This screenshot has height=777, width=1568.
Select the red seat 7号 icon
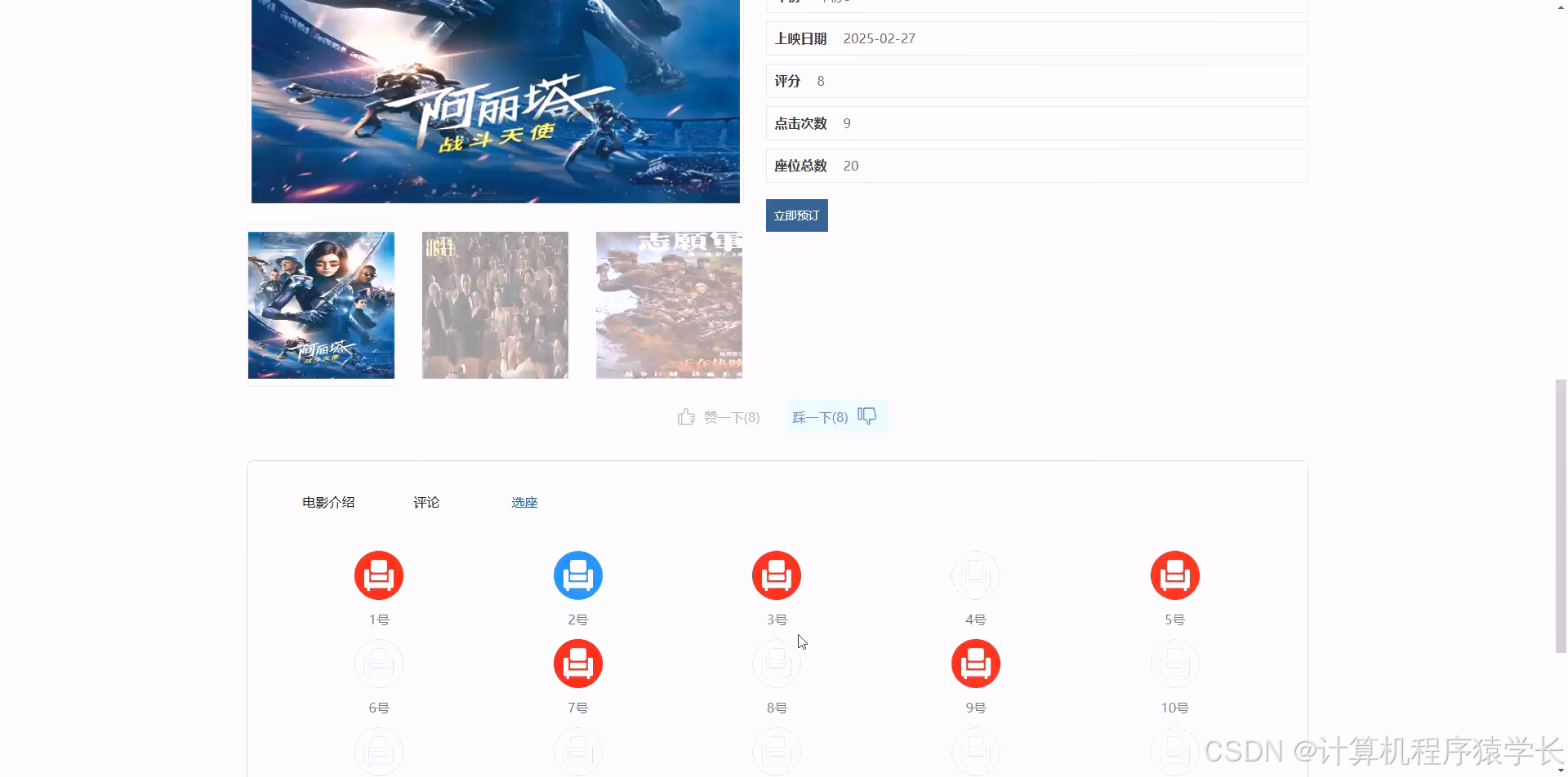click(x=577, y=663)
